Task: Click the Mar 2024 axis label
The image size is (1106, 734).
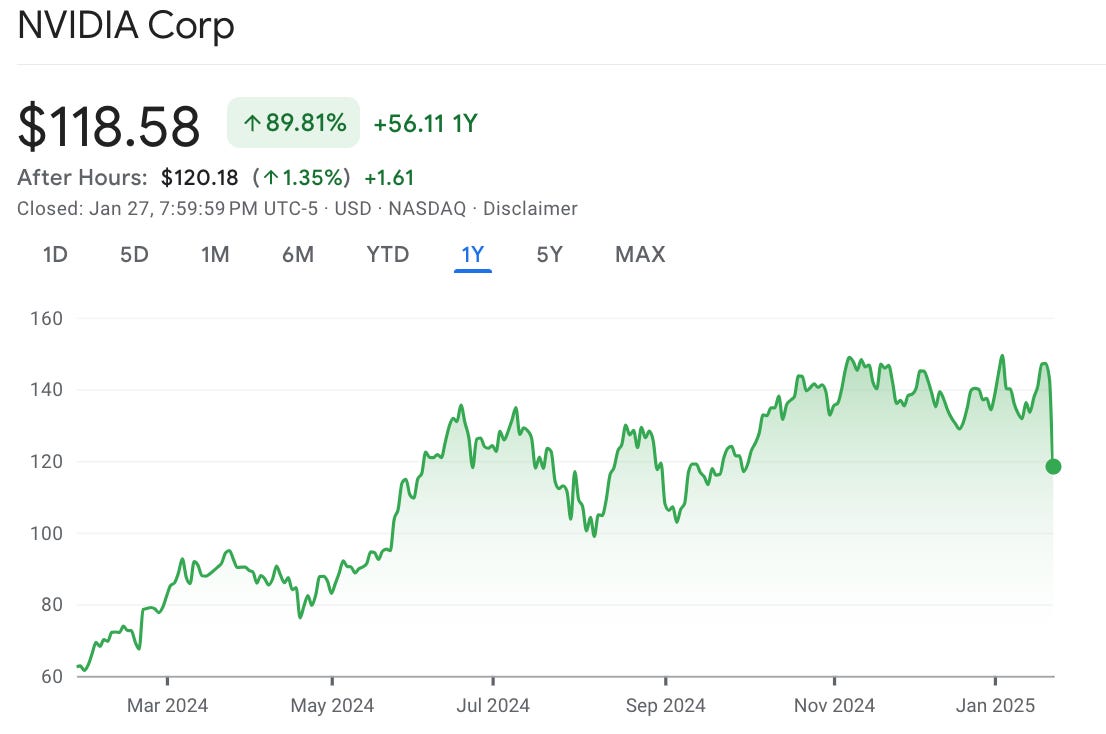Action: (167, 705)
